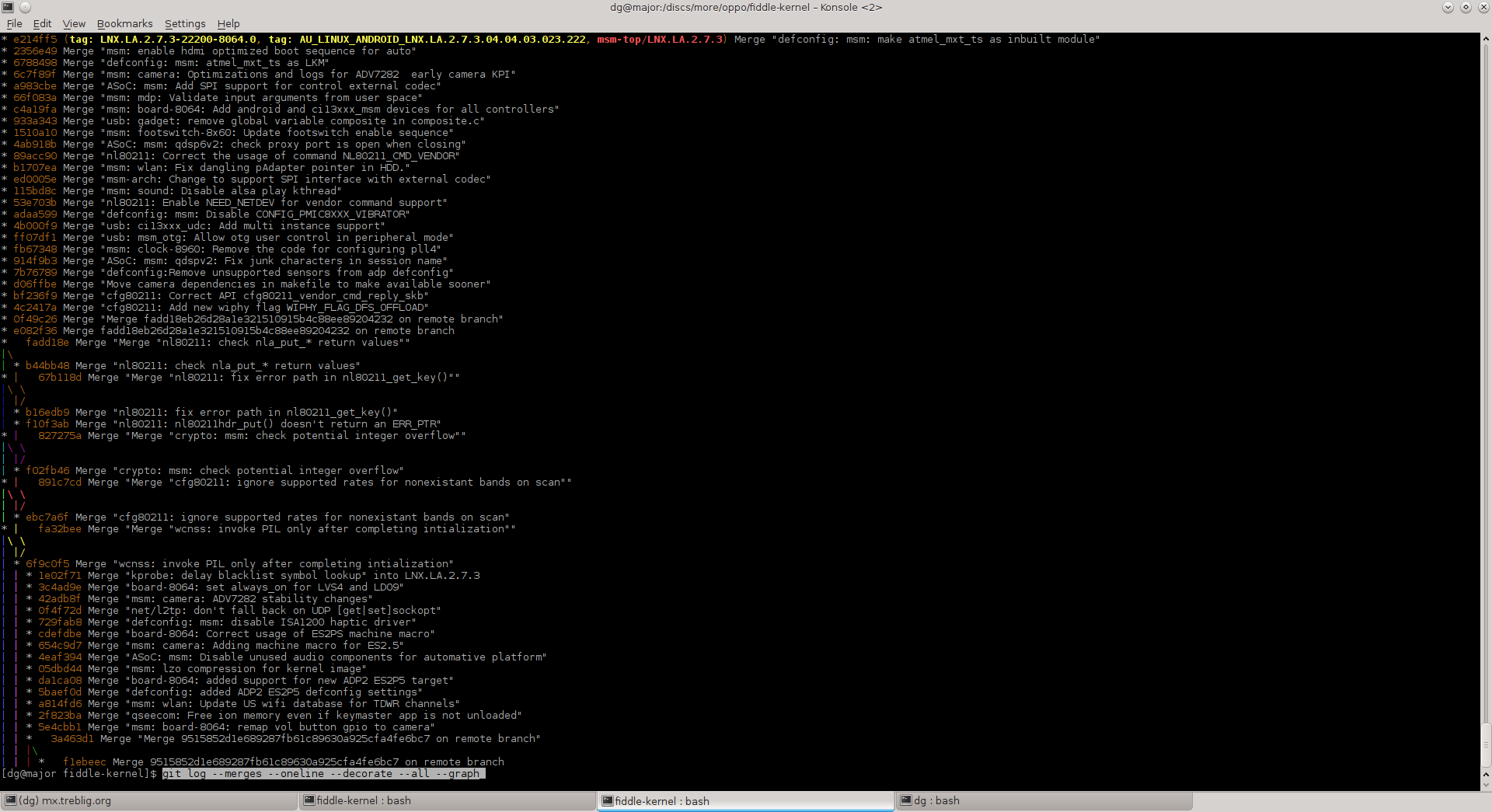The width and height of the screenshot is (1492, 812).
Task: Open the File menu
Action: coord(14,24)
